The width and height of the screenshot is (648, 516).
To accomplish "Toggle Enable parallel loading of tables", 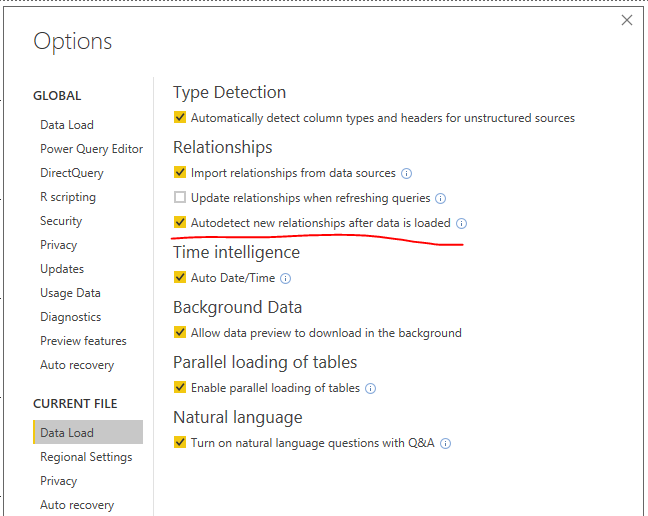I will pos(180,388).
